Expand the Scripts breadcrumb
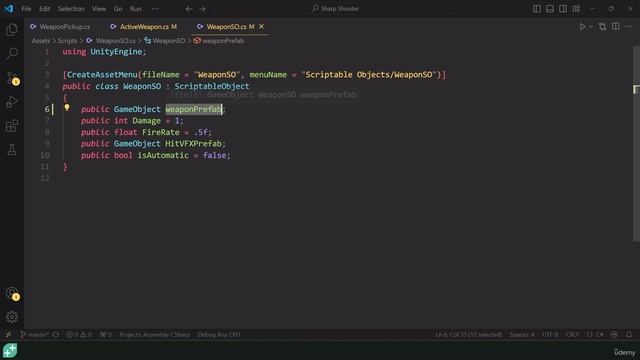 pos(67,41)
